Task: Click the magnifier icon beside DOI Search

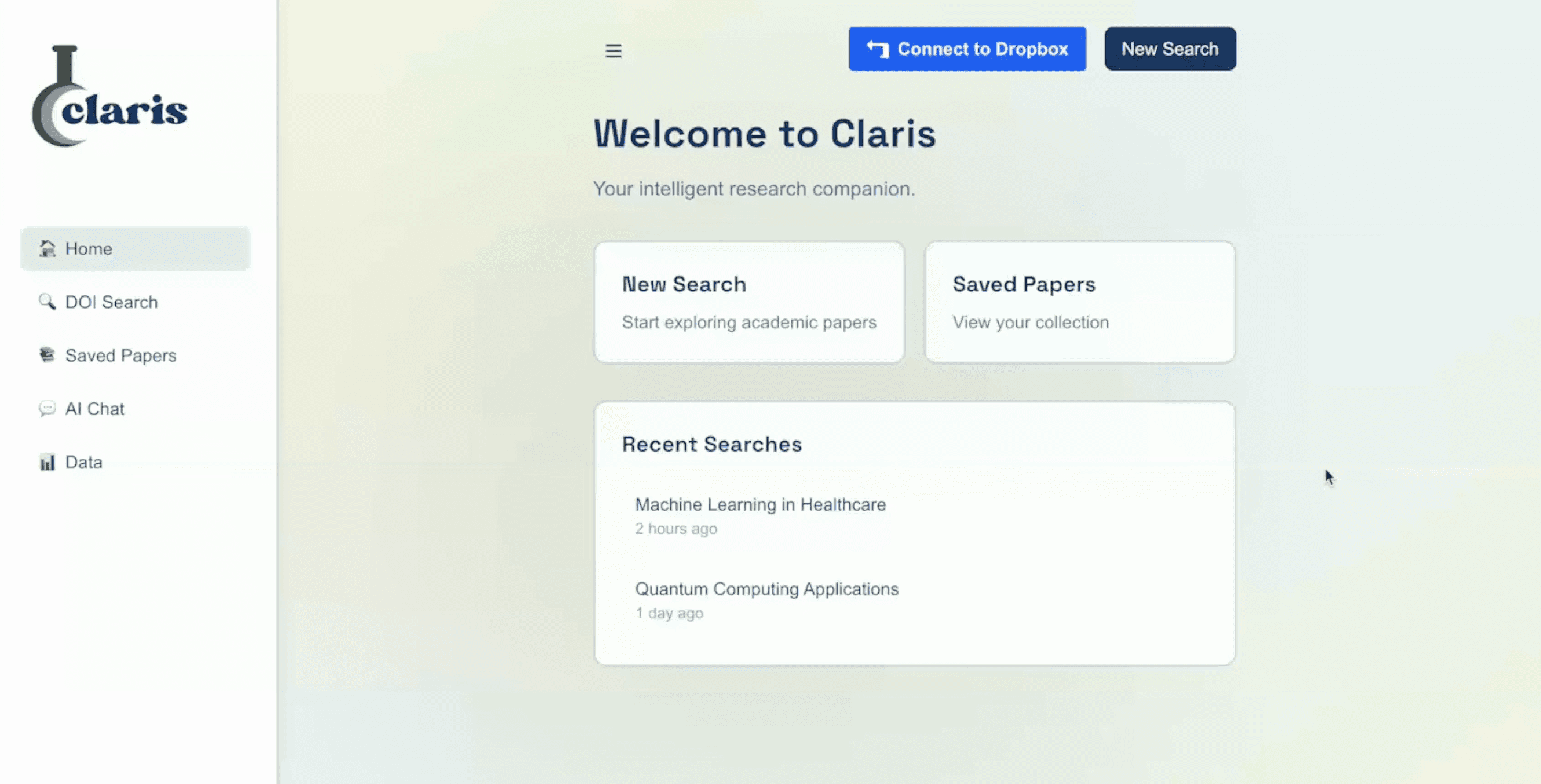Action: [x=48, y=302]
